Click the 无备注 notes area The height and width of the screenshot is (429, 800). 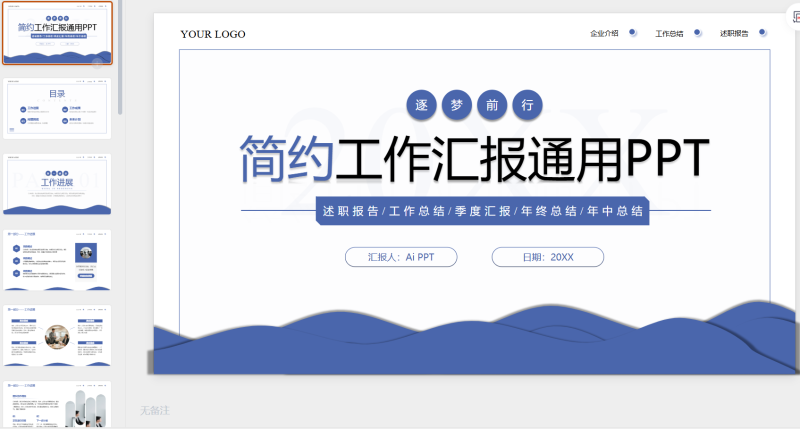155,410
